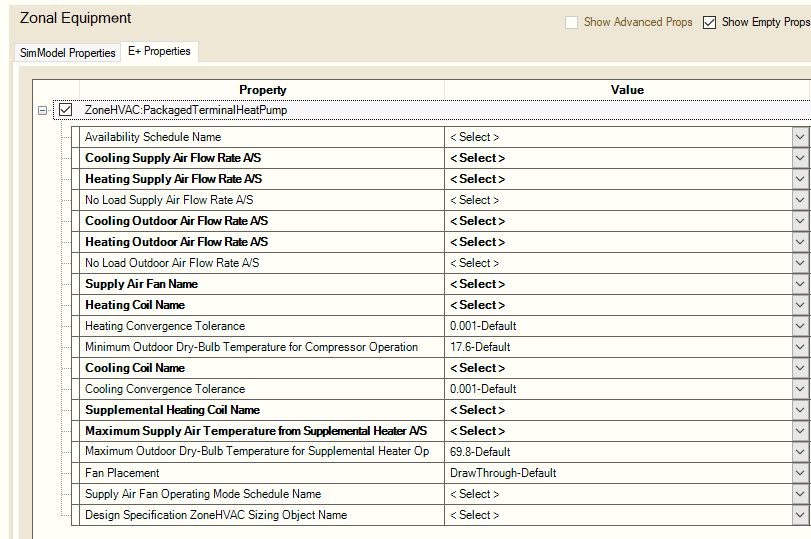
Task: Open Supply Air Fan Operating Mode Schedule dropdown
Action: (x=800, y=494)
